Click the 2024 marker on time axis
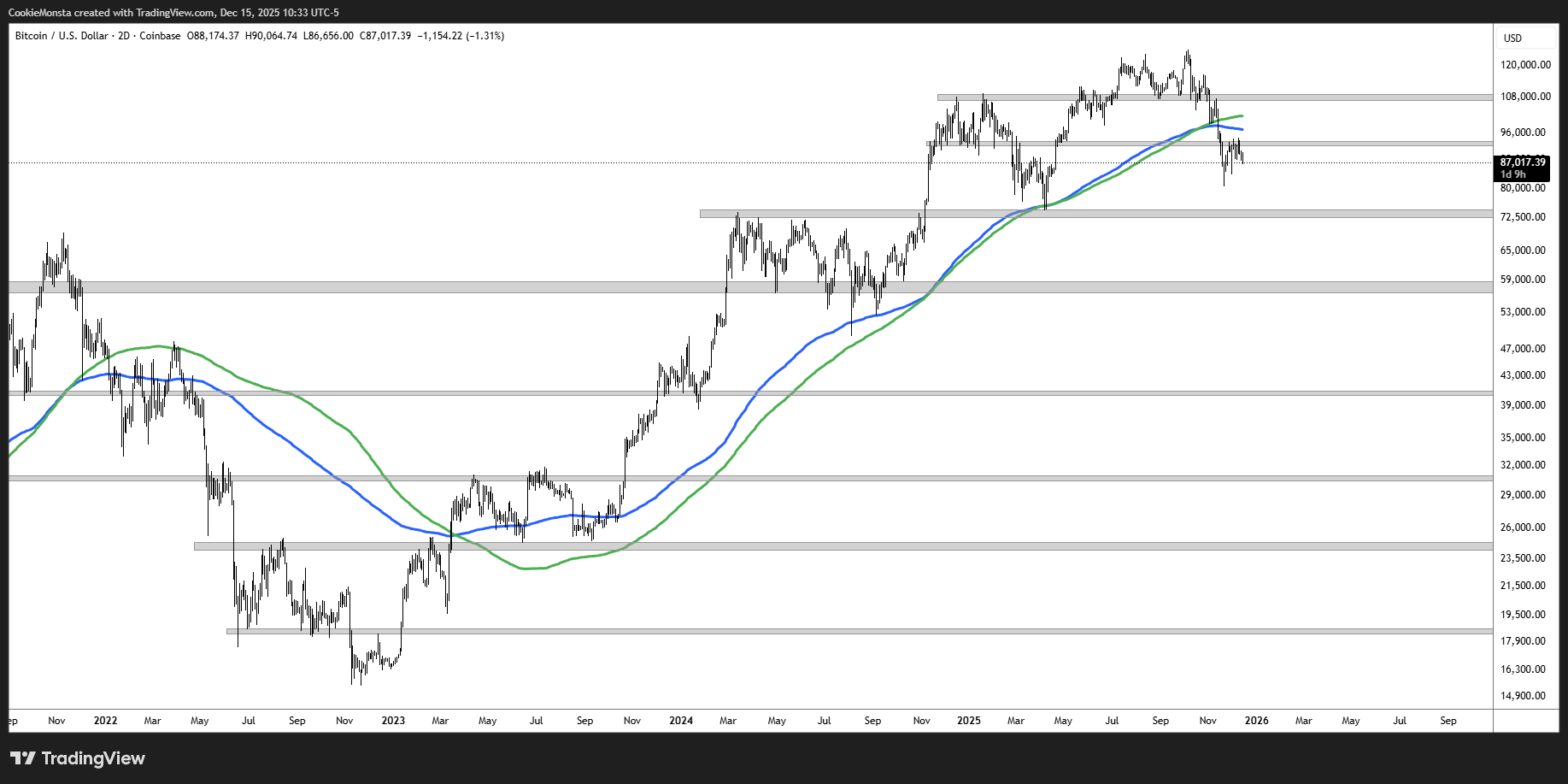 pyautogui.click(x=681, y=721)
